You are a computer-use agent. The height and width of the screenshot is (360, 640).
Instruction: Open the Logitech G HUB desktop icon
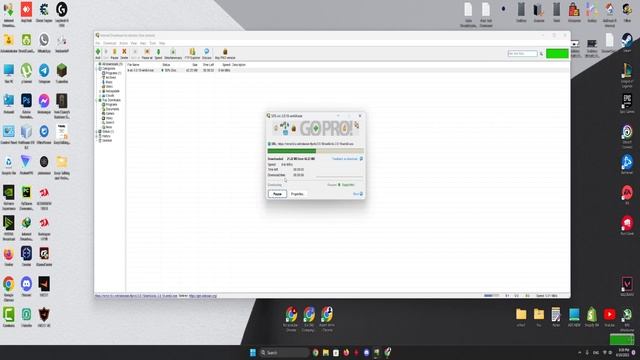point(62,13)
